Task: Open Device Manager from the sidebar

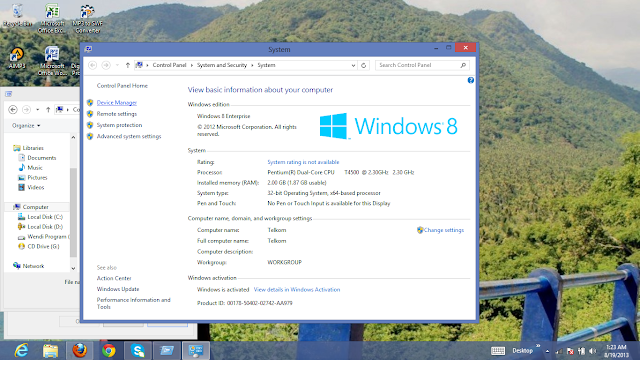Action: click(x=116, y=102)
